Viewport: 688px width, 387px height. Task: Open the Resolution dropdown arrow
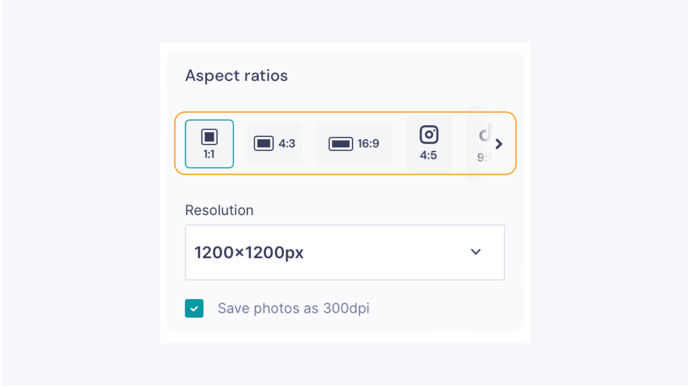[x=476, y=252]
